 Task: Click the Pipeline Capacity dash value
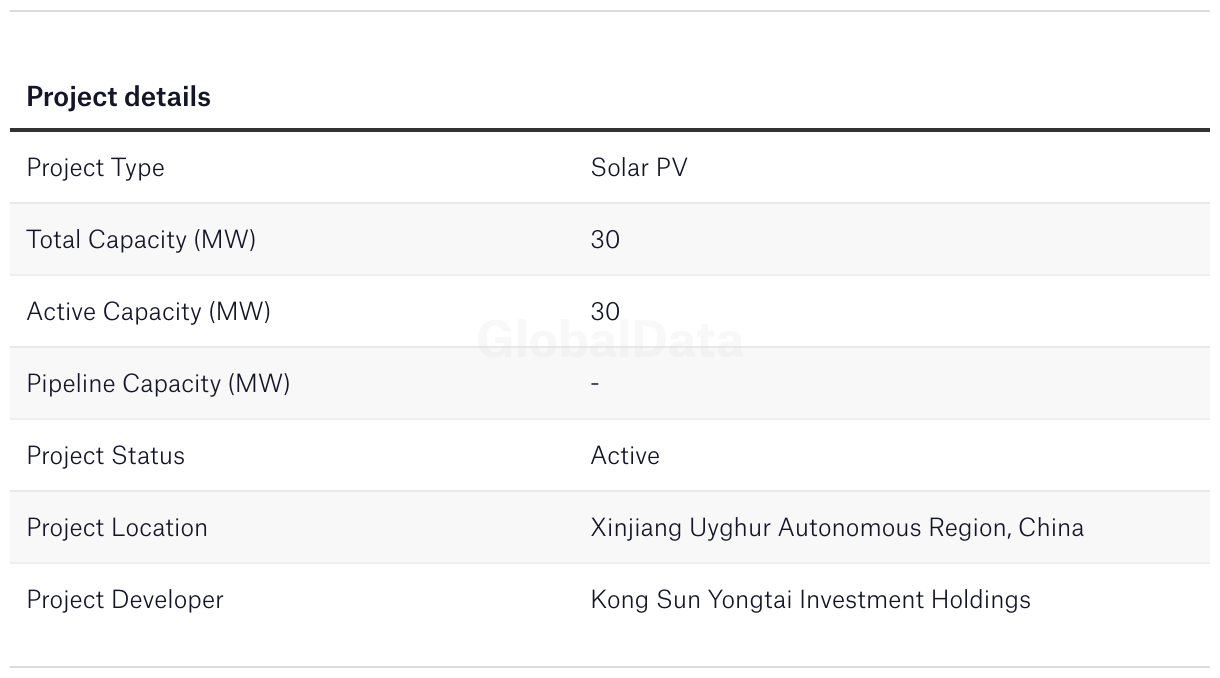595,384
